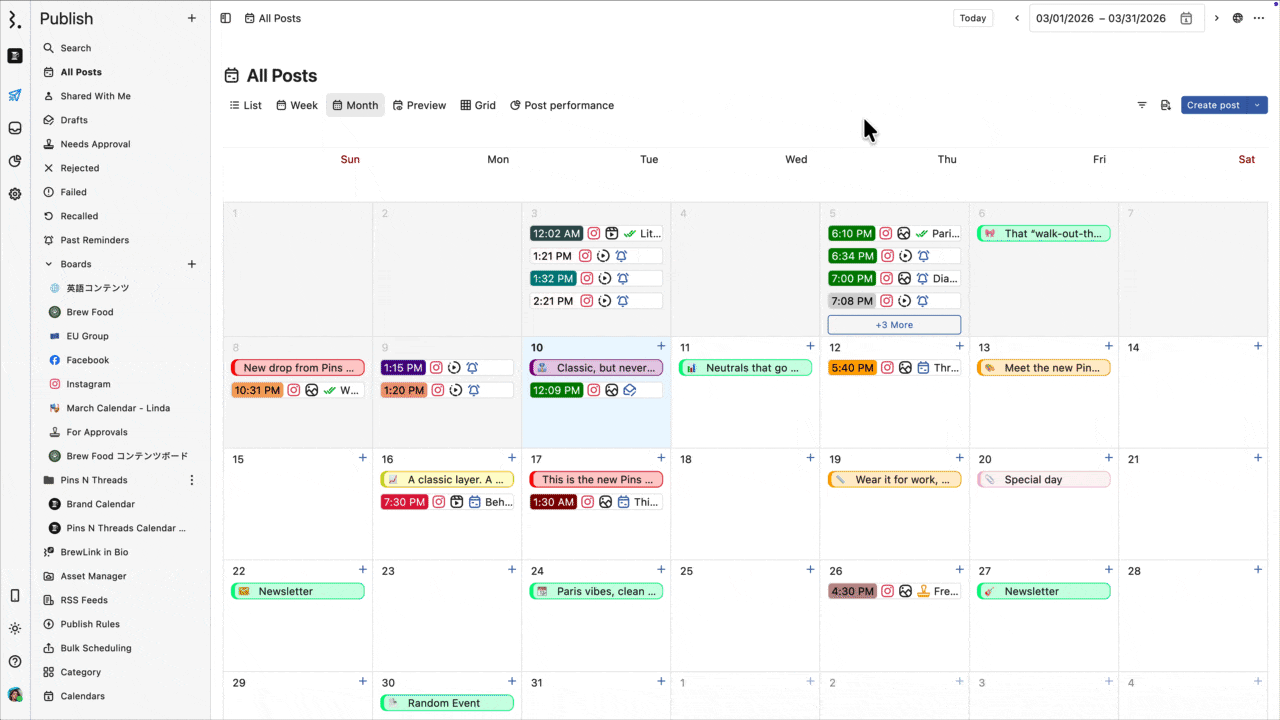Open the three-dot more options menu

1259,18
